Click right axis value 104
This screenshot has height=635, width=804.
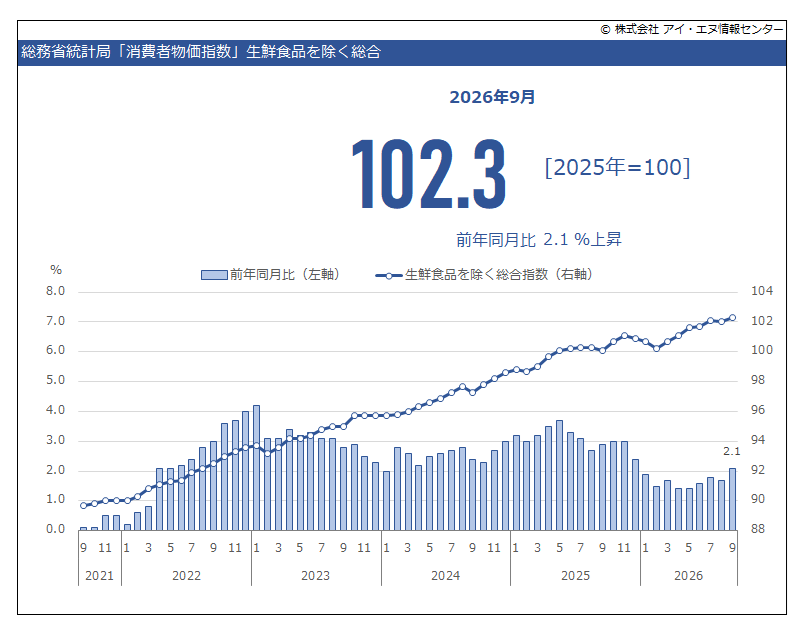[x=761, y=291]
